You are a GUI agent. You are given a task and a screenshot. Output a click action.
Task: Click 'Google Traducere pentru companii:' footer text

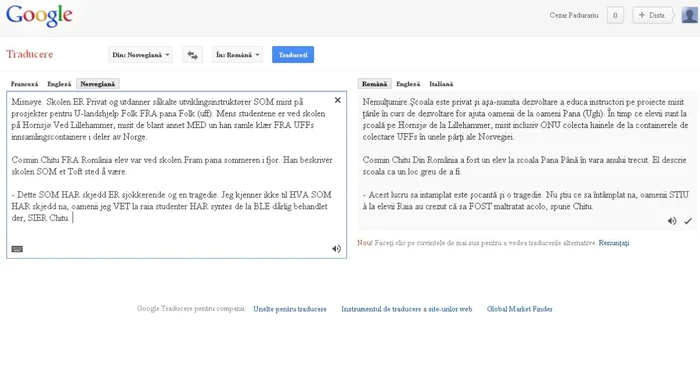[191, 309]
